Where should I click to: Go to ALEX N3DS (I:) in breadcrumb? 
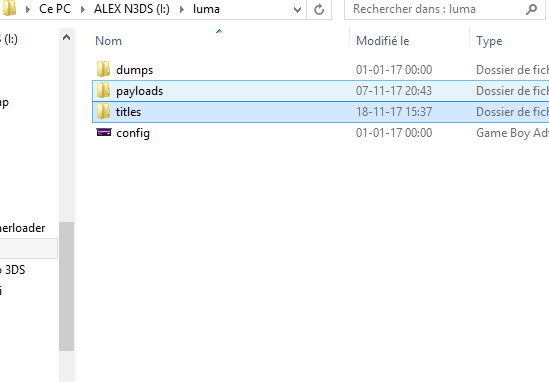coord(132,9)
